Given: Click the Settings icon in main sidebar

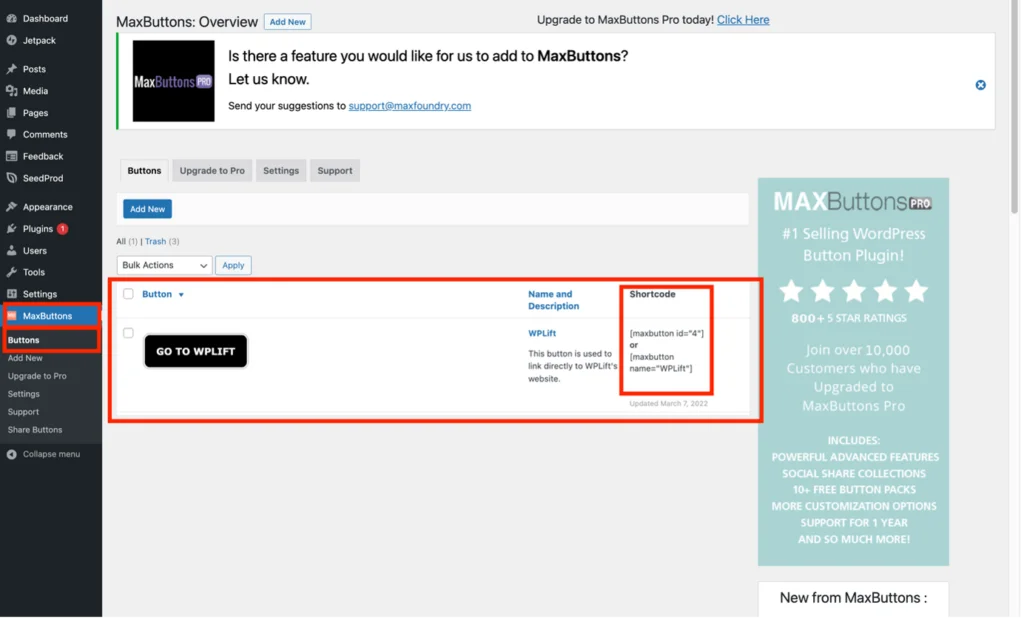Looking at the screenshot, I should (12, 294).
